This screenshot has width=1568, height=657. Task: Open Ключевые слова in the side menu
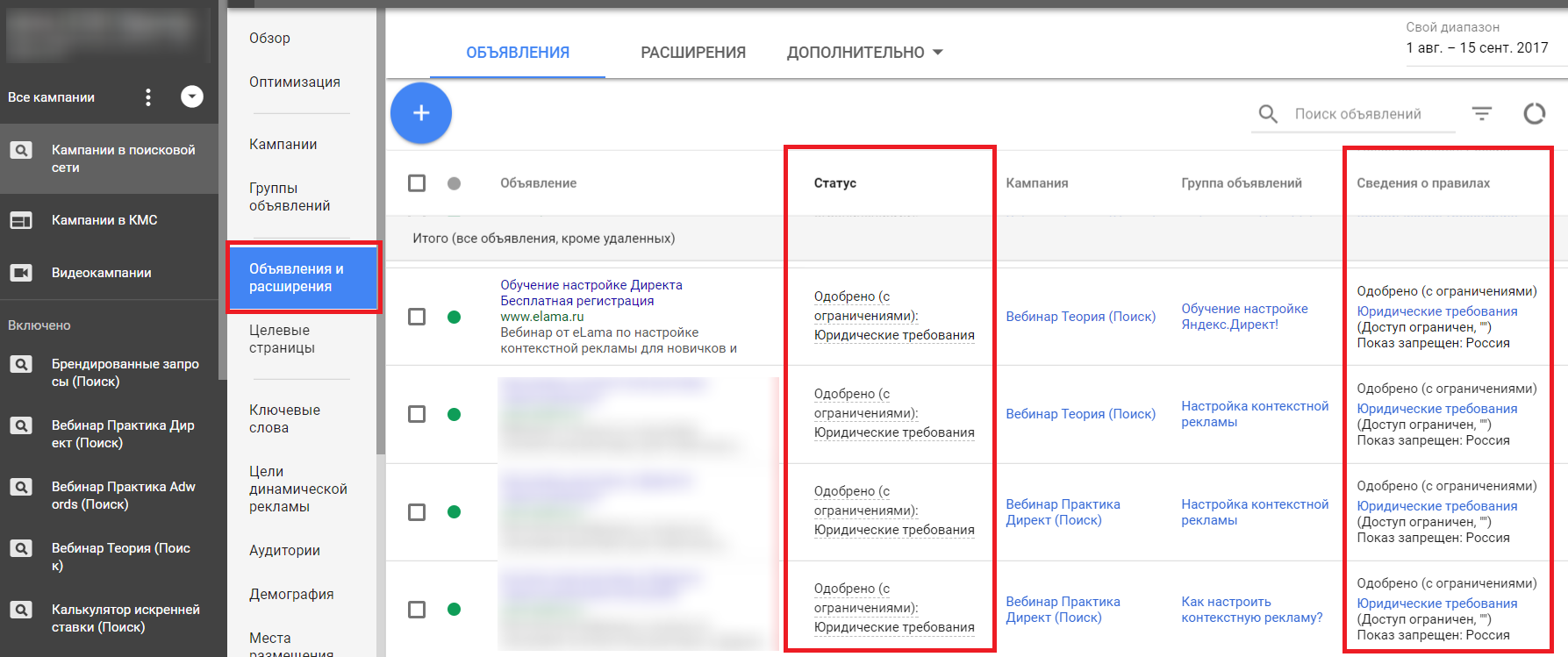point(284,419)
